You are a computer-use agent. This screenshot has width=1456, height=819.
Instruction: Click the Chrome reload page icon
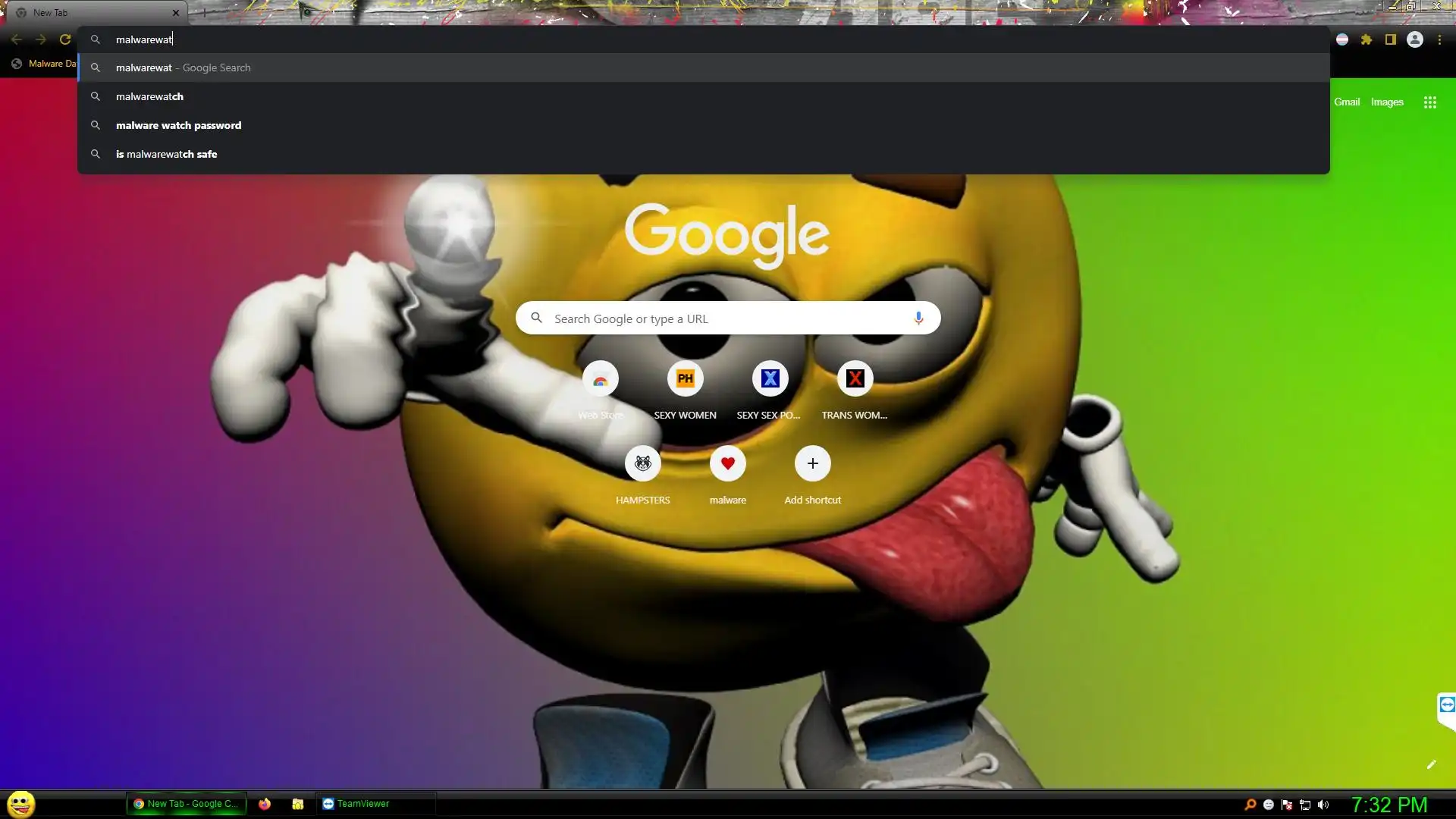pyautogui.click(x=65, y=39)
